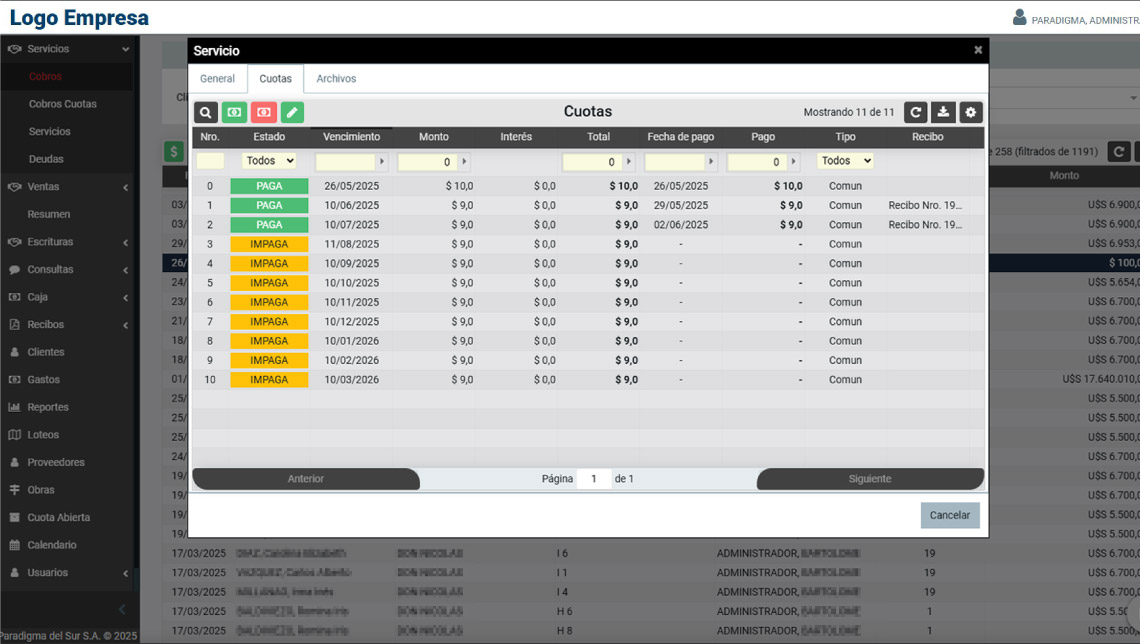Open Cuotas table settings gear

[x=971, y=113]
